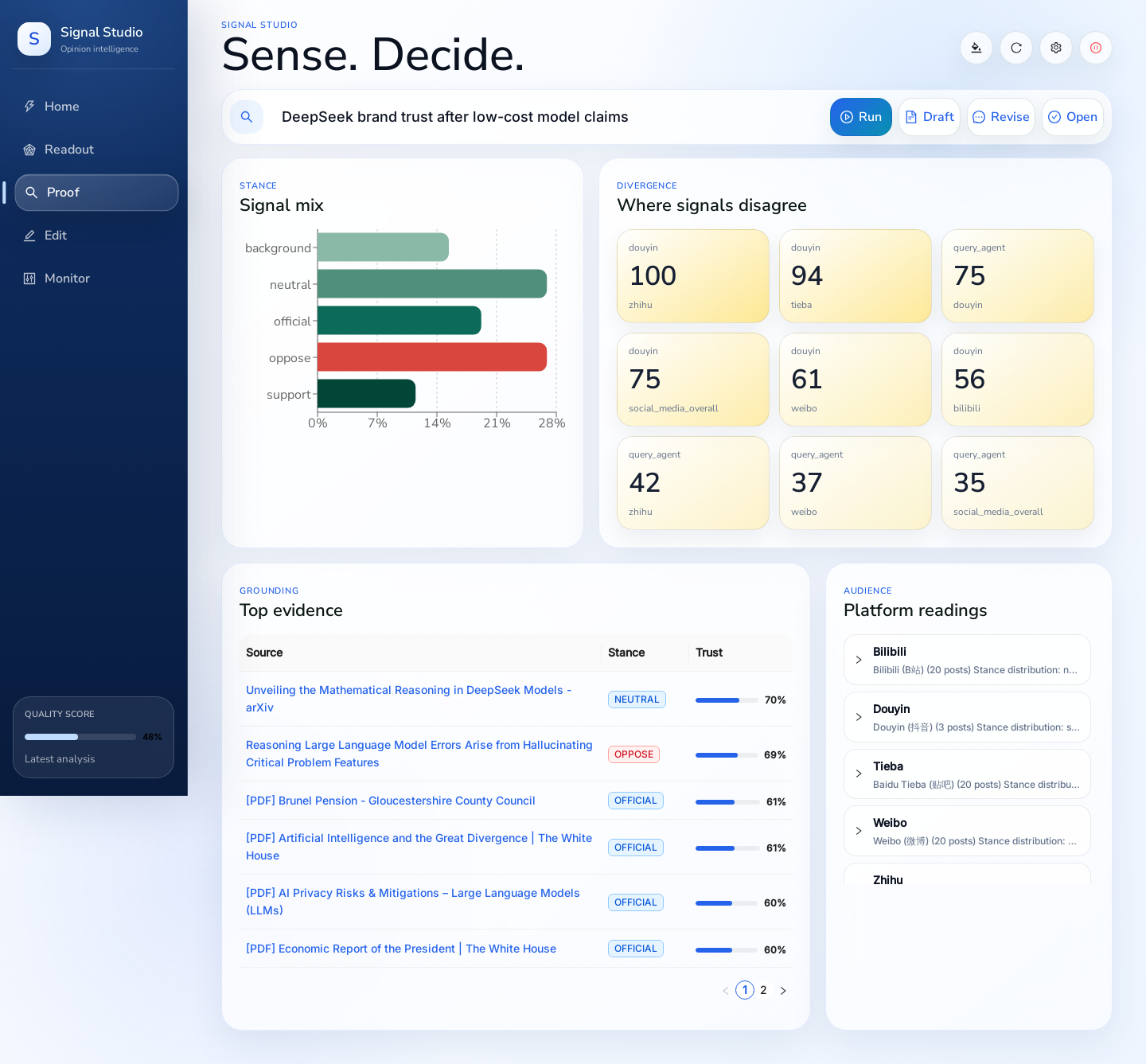The image size is (1146, 1064).
Task: Click the Quality Score progress bar
Action: pyautogui.click(x=80, y=737)
